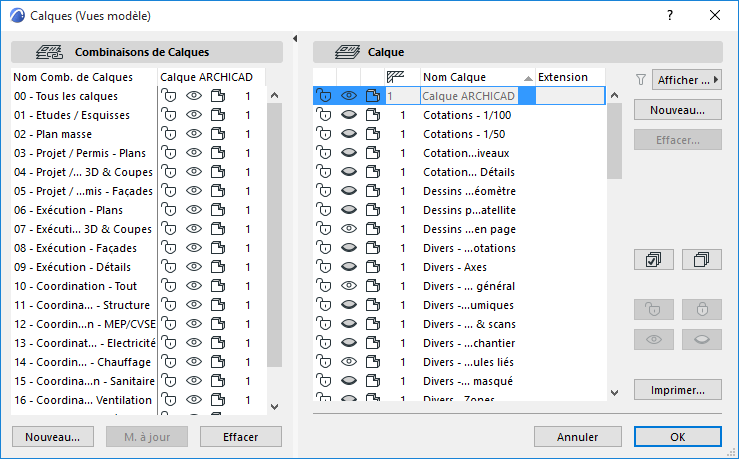Click the Extension column header

pos(570,77)
